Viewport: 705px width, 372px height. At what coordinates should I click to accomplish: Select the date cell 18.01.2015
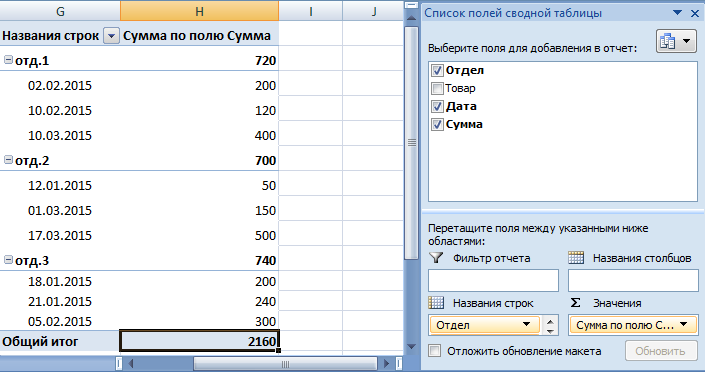click(60, 281)
